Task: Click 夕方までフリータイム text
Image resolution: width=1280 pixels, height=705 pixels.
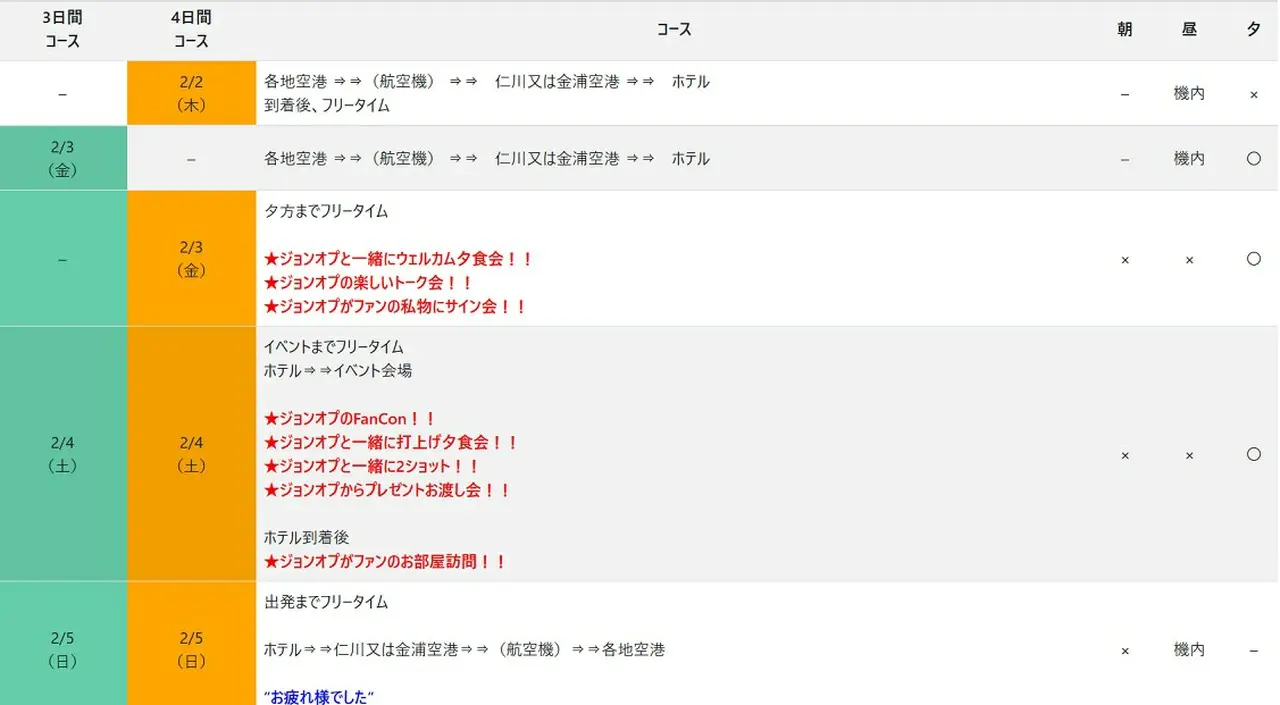Action: pyautogui.click(x=326, y=211)
